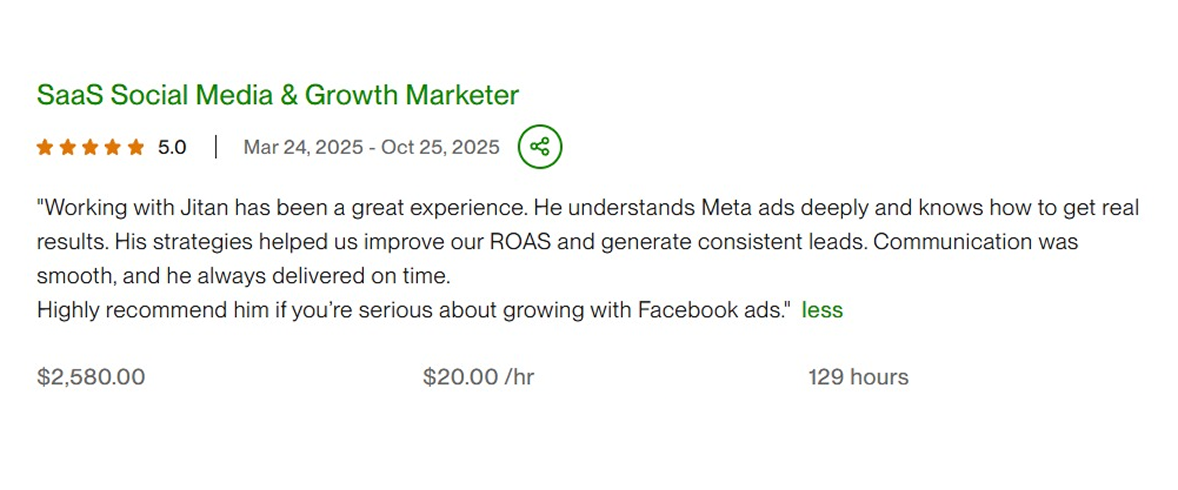Click the fourth orange rating star
Image resolution: width=1178 pixels, height=490 pixels.
113,148
